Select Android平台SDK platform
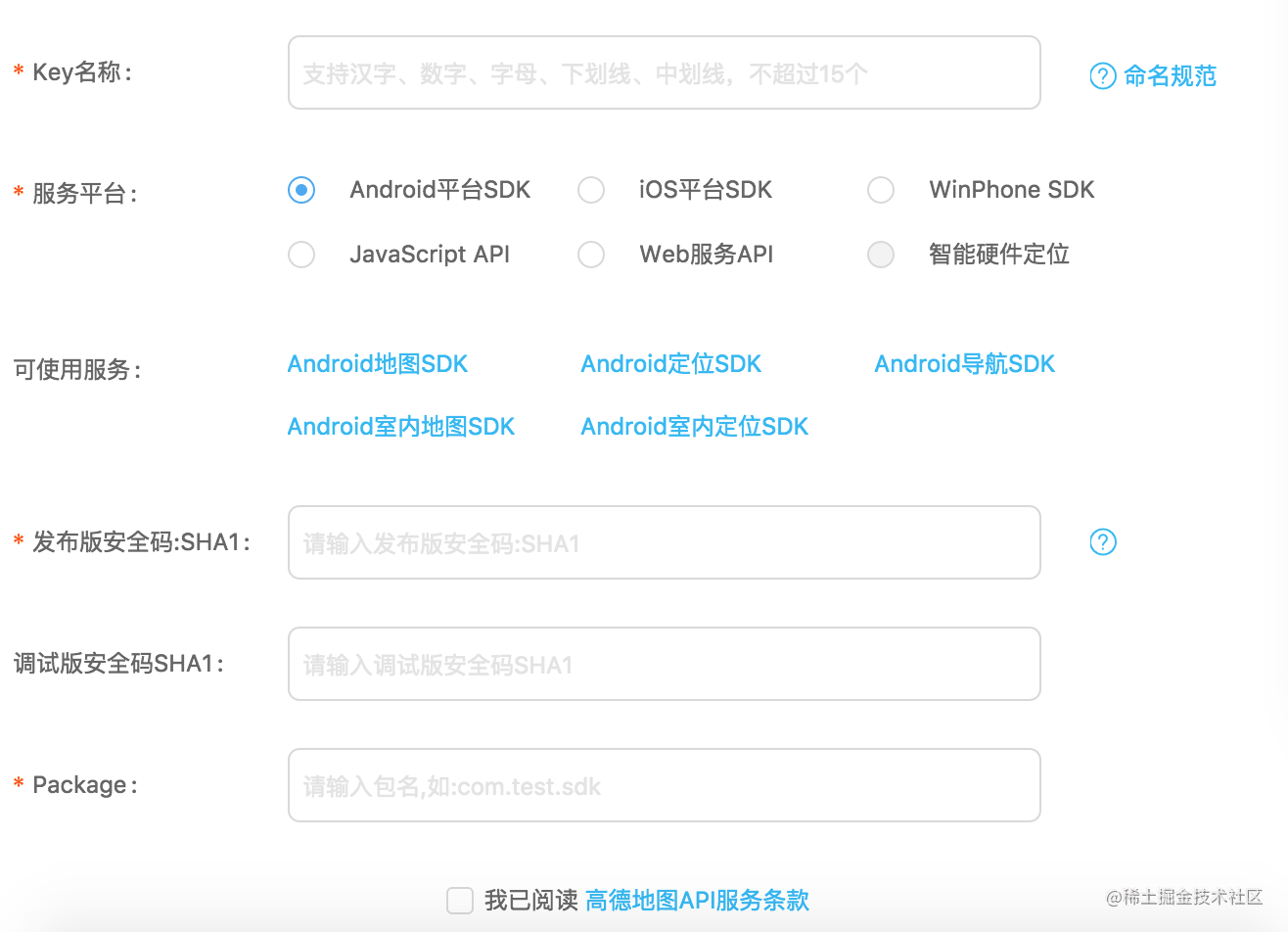Screen dimensions: 1288x932 (x=300, y=190)
